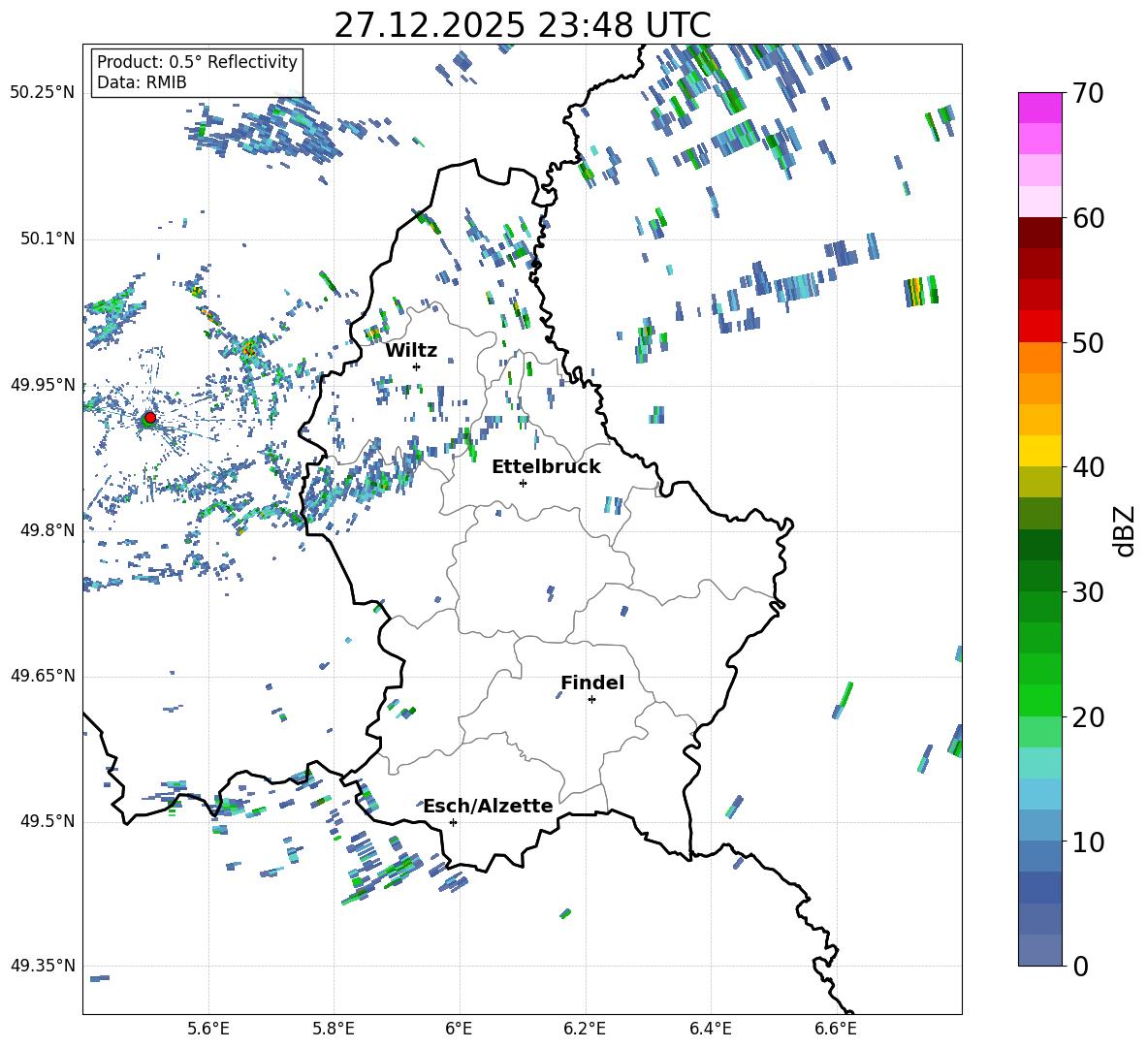Click the dBZ colorbar axis label
This screenshot has width=1148, height=1048.
[x=1125, y=530]
